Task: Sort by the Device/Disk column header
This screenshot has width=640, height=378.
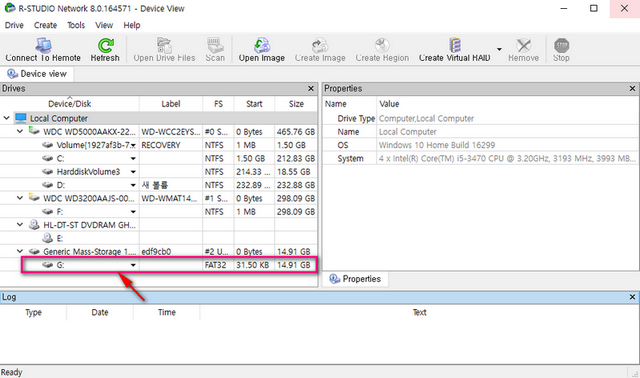Action: tap(69, 104)
